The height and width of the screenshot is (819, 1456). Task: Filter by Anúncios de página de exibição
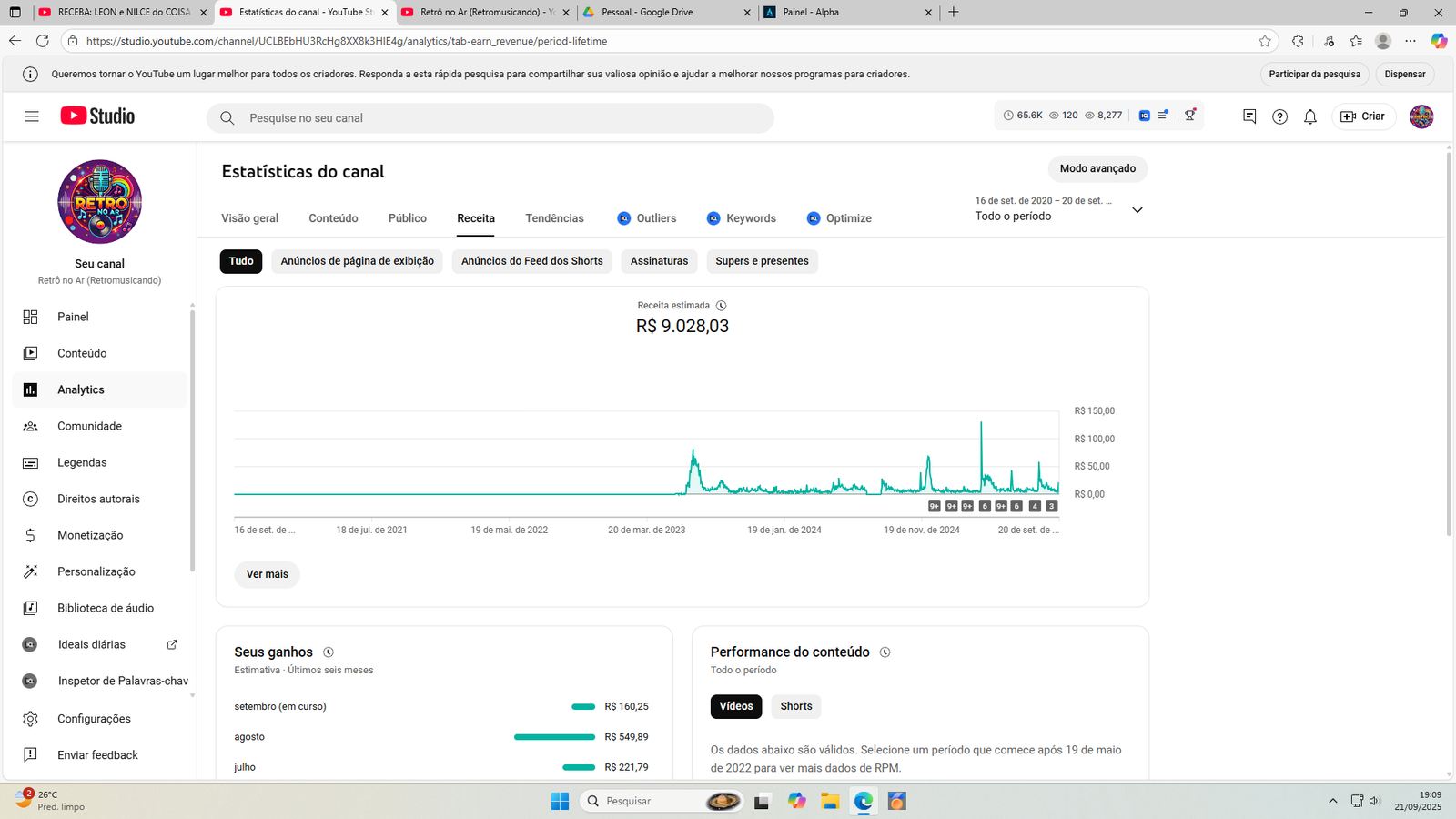click(358, 261)
